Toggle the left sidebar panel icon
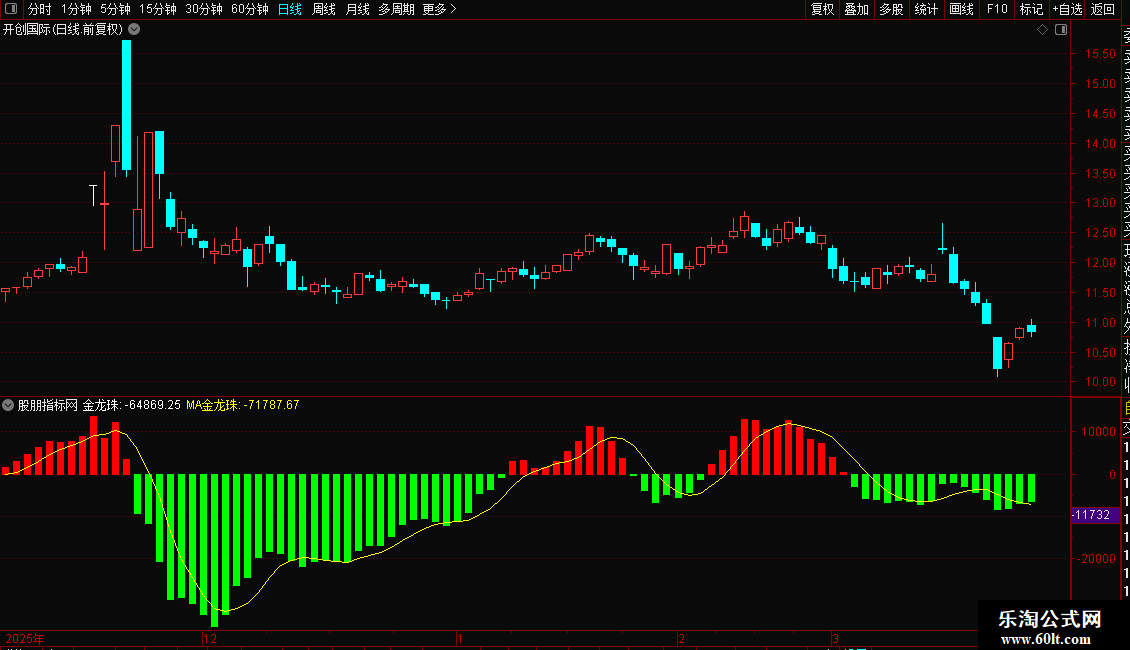Screen dimensions: 1130x650 click(11, 9)
